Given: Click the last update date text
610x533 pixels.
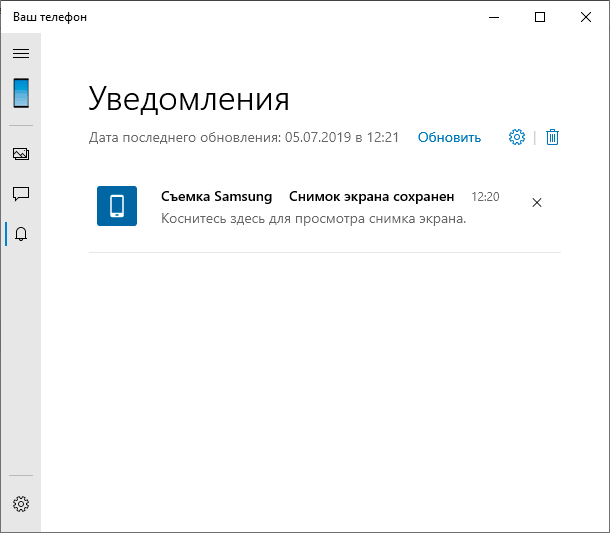Looking at the screenshot, I should click(244, 137).
